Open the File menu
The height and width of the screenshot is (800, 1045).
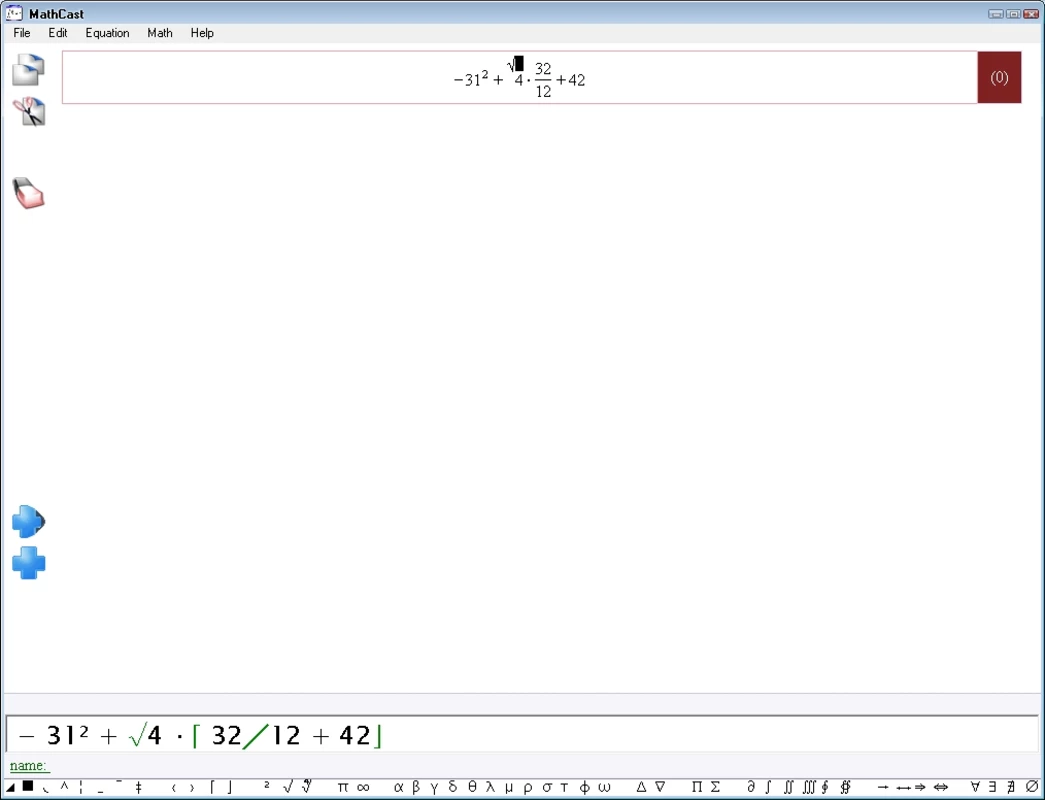point(21,33)
